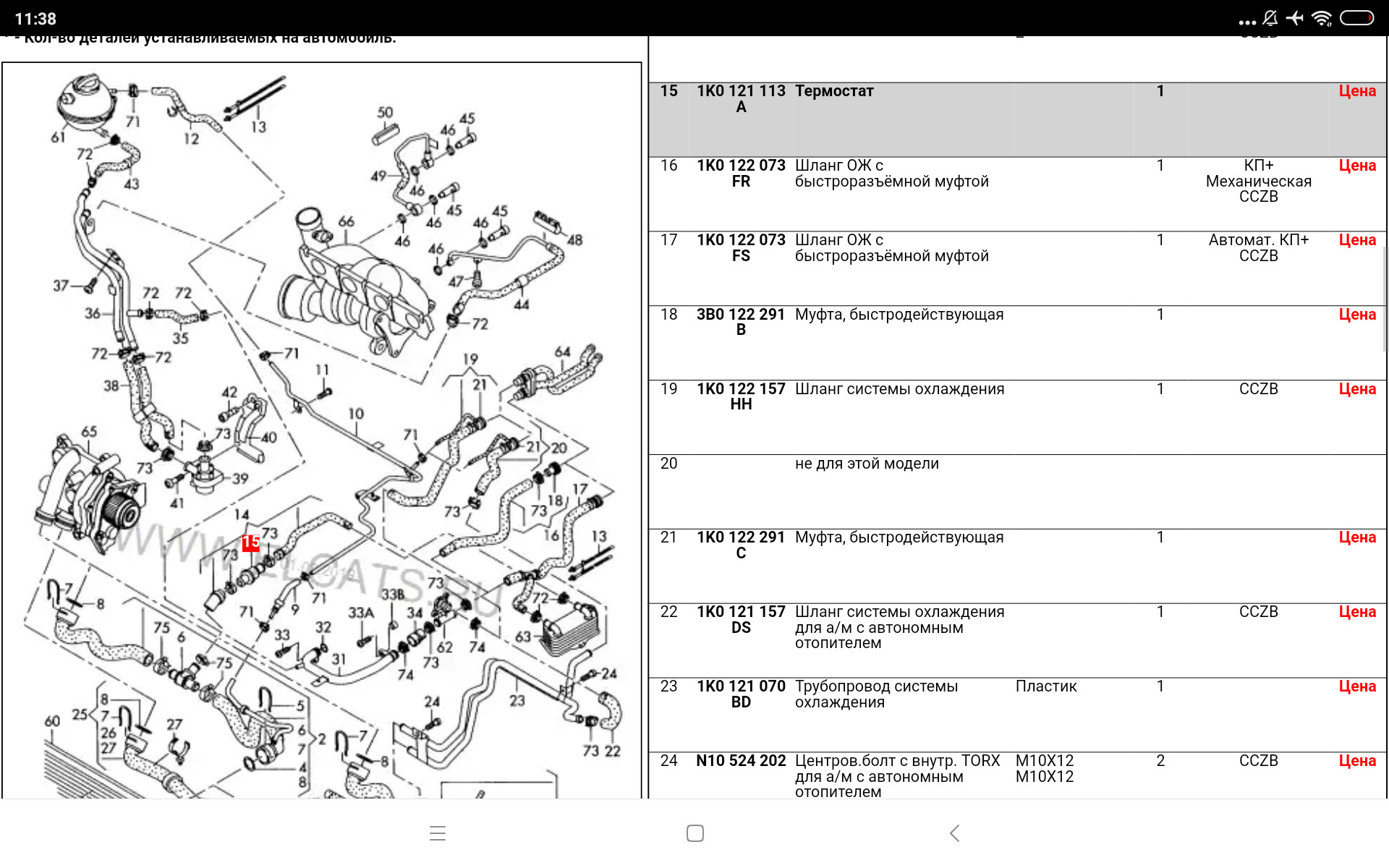1389x868 pixels.
Task: Click 'Автомат. КП+ CCZB' note in row 17
Action: point(1259,248)
